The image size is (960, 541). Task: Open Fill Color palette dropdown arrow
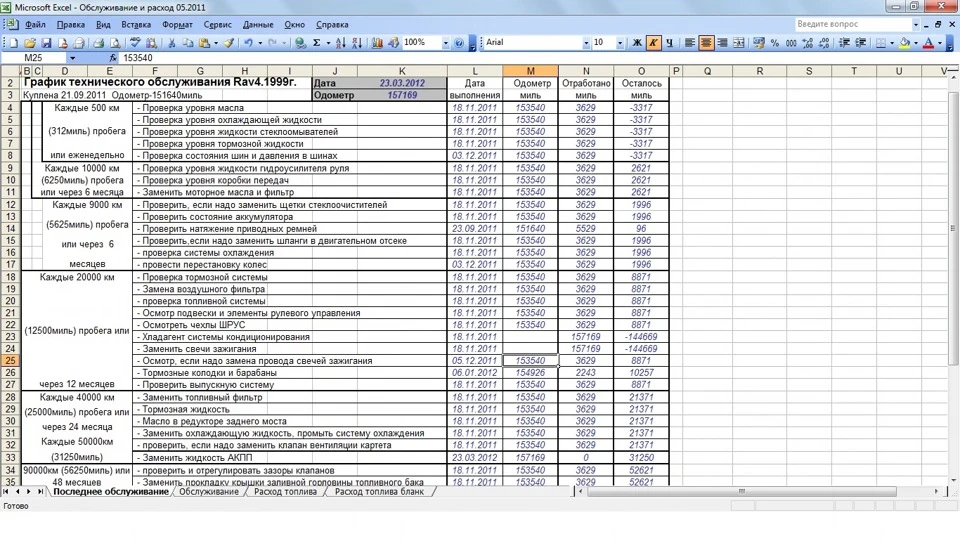(916, 43)
